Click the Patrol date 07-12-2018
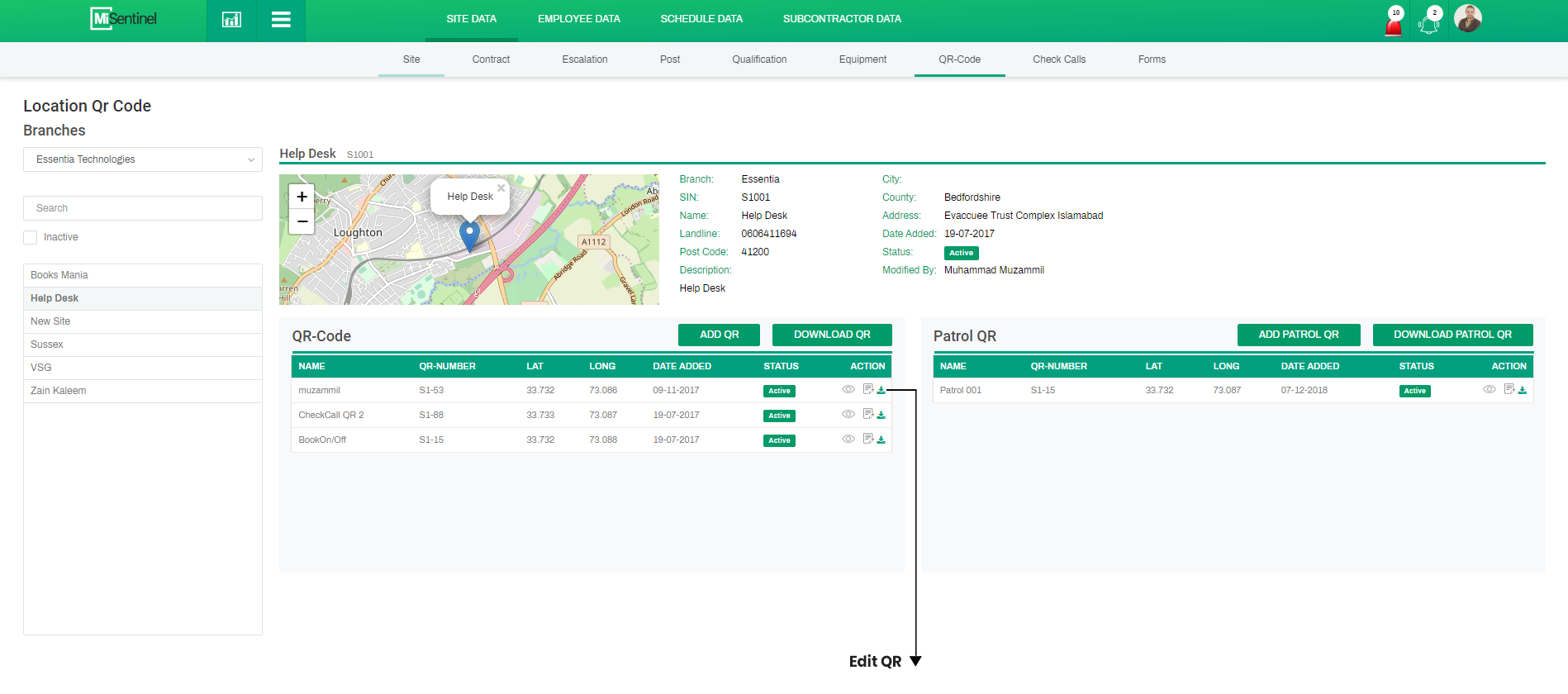Image resolution: width=1568 pixels, height=694 pixels. click(1304, 390)
